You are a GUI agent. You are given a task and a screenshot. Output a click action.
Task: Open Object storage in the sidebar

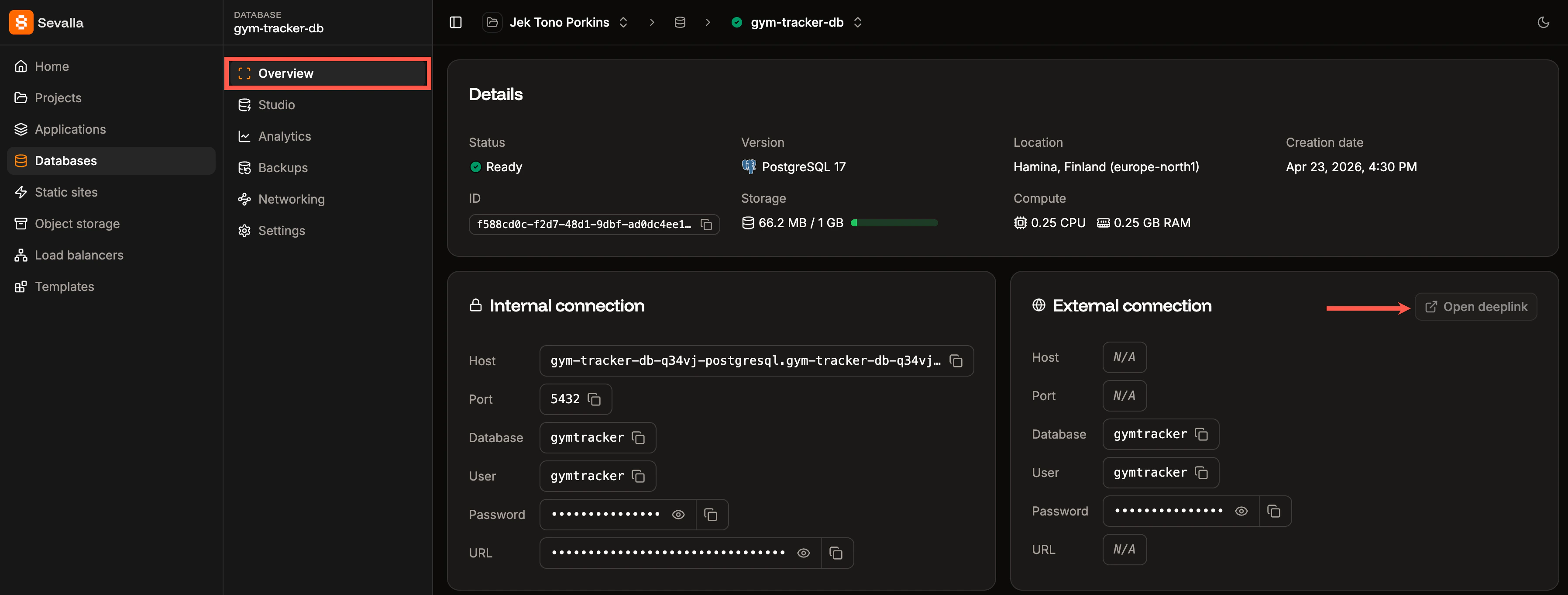click(x=111, y=224)
